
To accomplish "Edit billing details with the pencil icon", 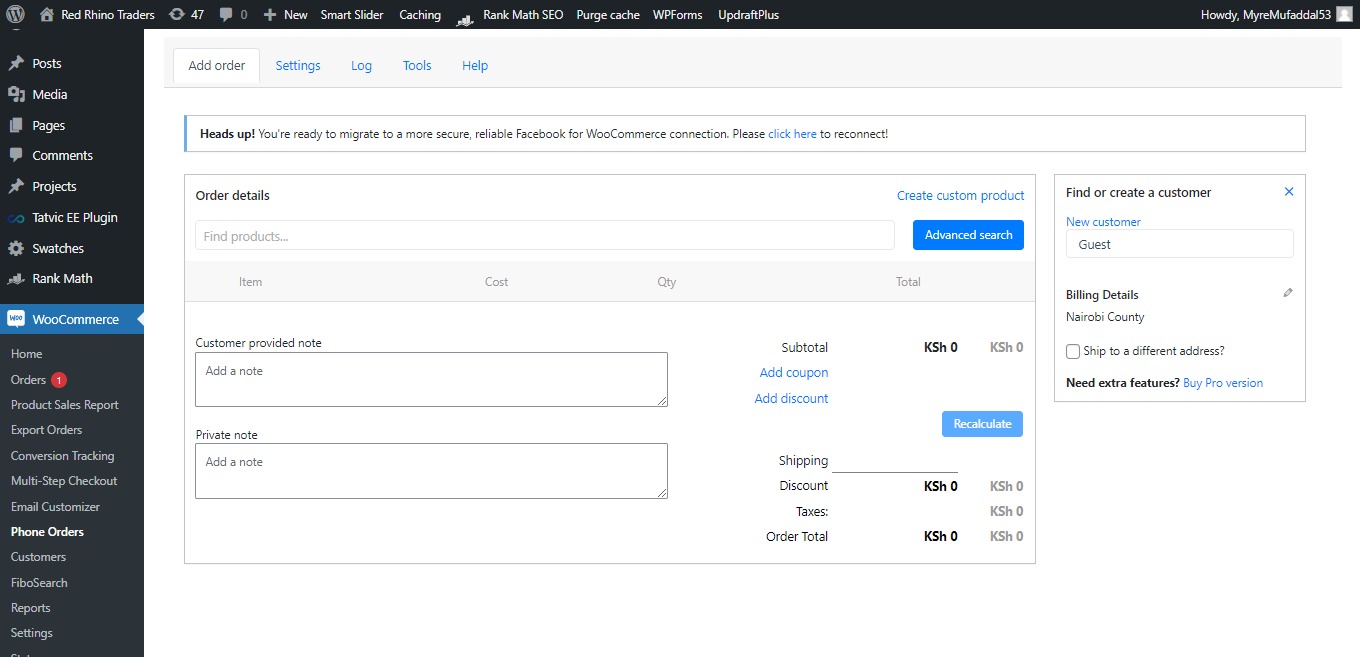I will coord(1288,293).
